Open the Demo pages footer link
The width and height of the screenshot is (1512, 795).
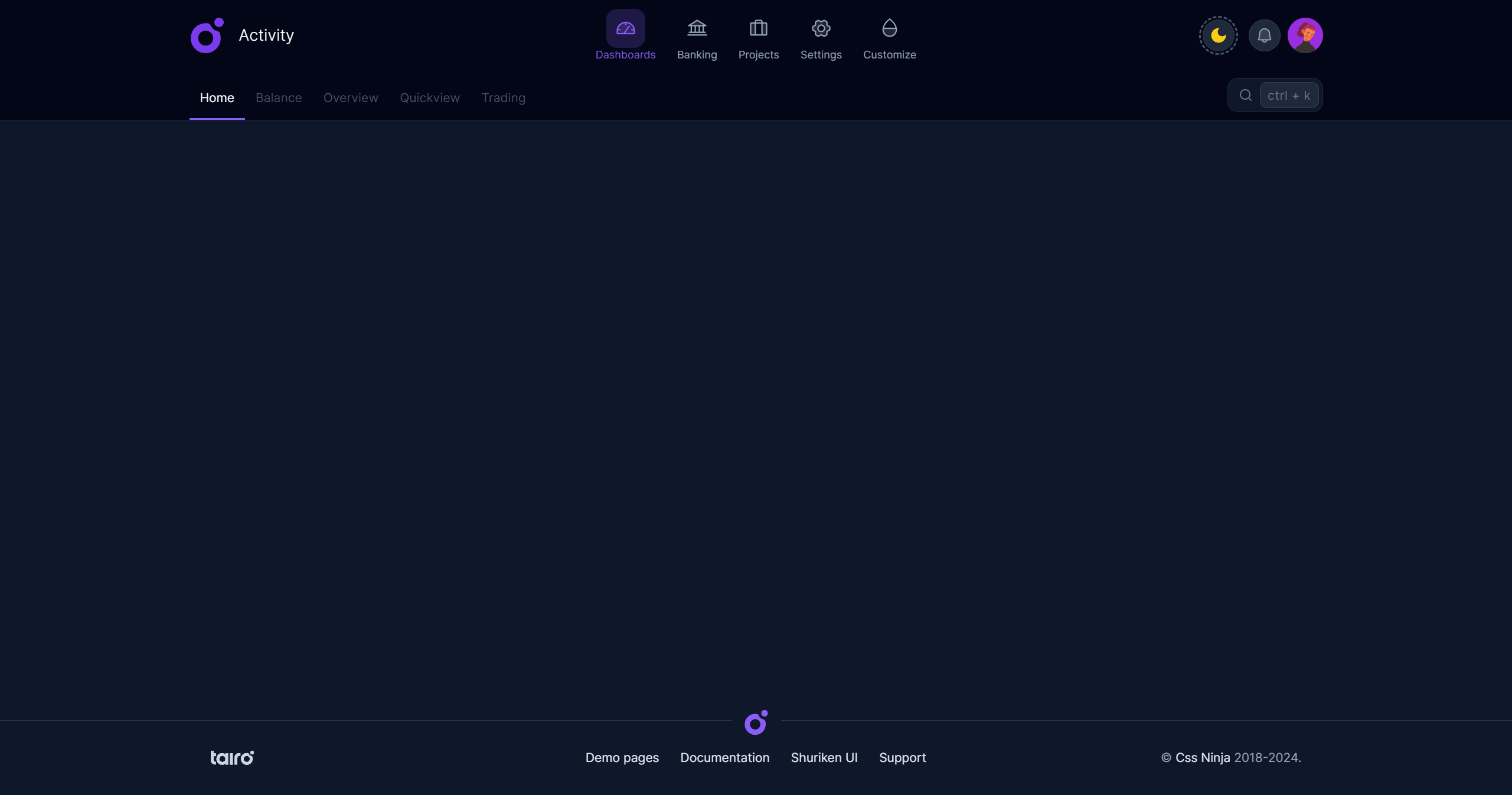tap(622, 757)
